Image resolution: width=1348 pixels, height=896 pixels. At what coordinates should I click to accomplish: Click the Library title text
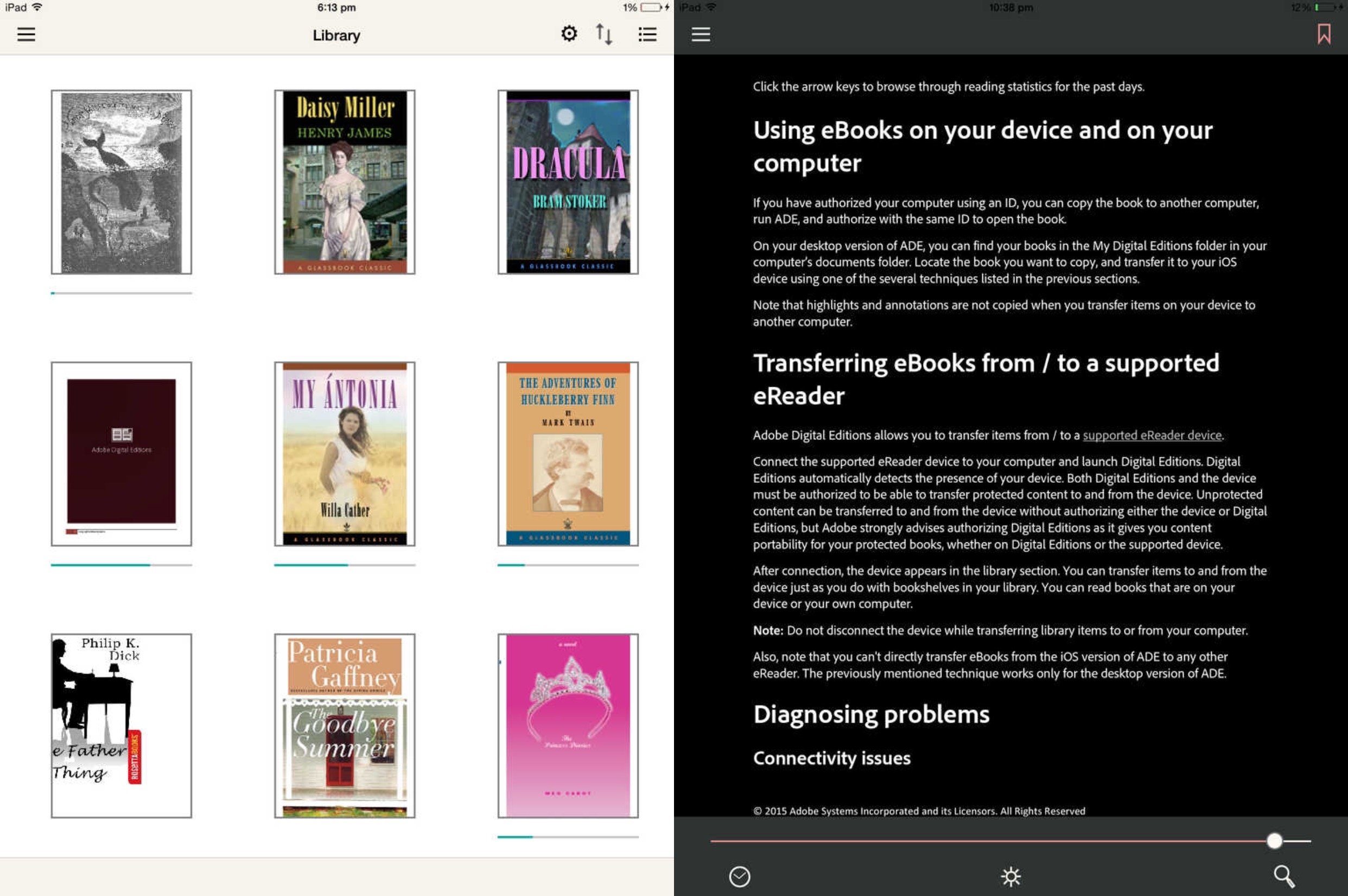coord(336,35)
